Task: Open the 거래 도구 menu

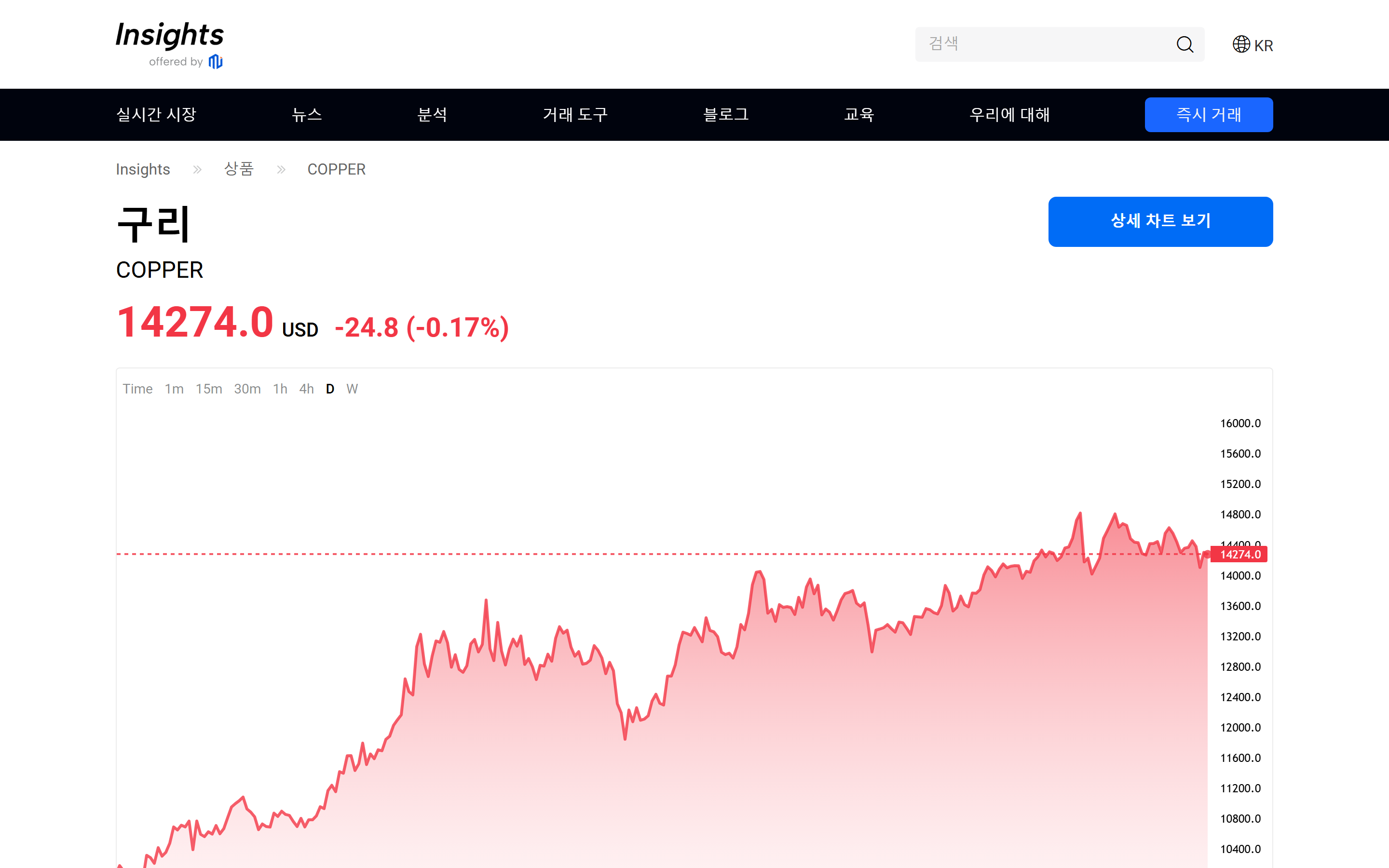Action: 575,115
